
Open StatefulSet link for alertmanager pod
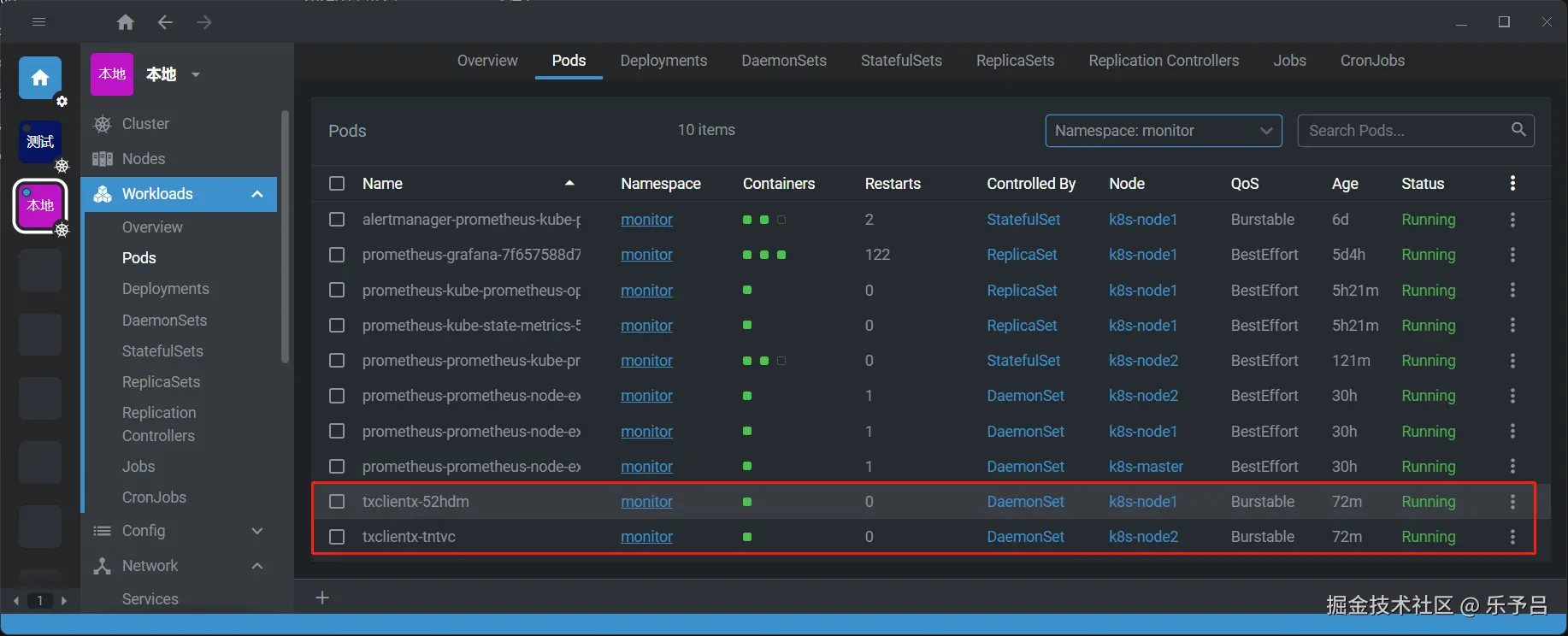(1023, 220)
